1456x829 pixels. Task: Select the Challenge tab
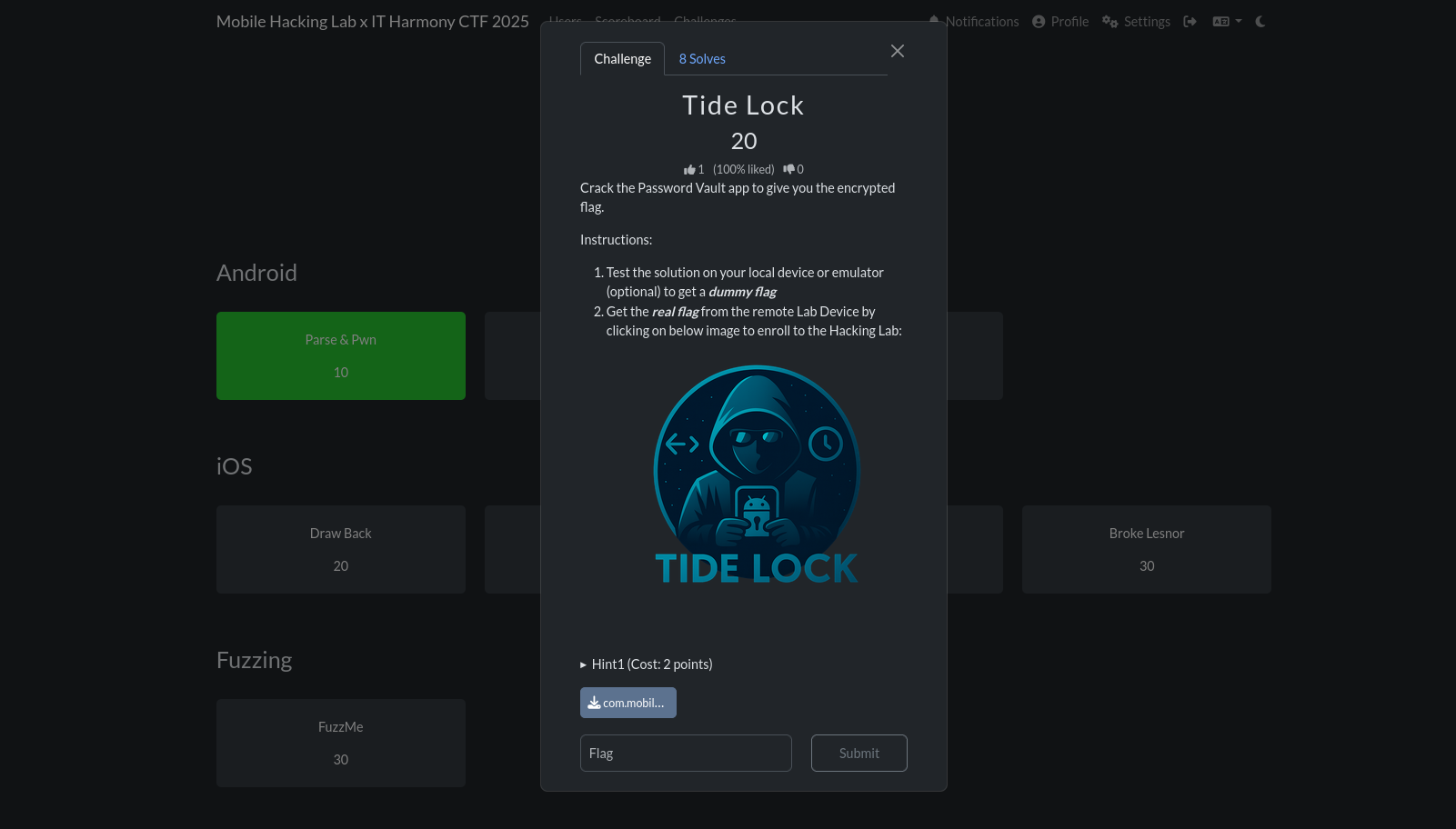pos(622,58)
